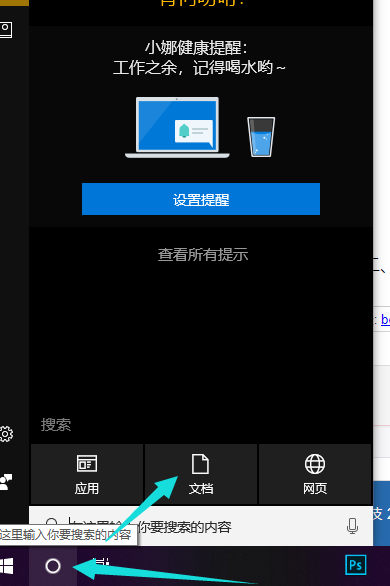
Task: Activate the microphone voice search icon
Action: (x=352, y=526)
